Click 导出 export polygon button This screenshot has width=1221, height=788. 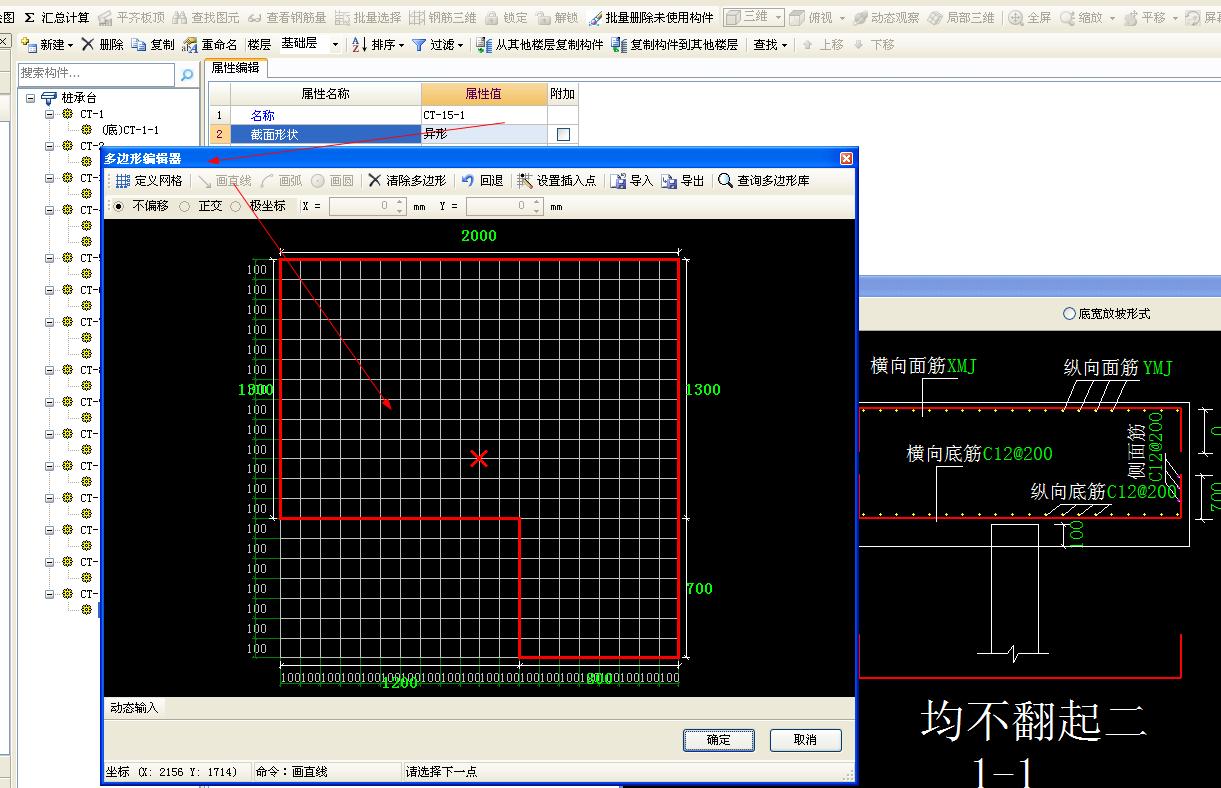[683, 181]
